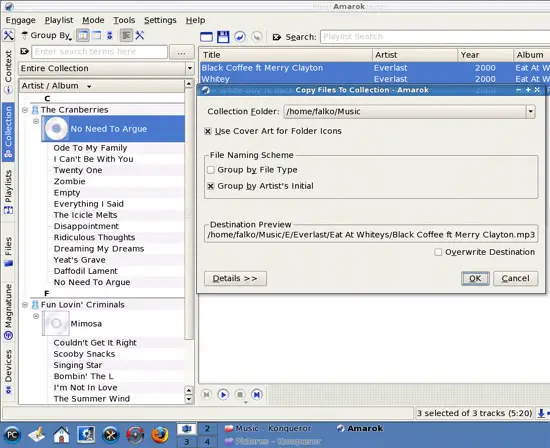This screenshot has height=448, width=550.
Task: Expand the dialog with Details >> button
Action: point(235,279)
